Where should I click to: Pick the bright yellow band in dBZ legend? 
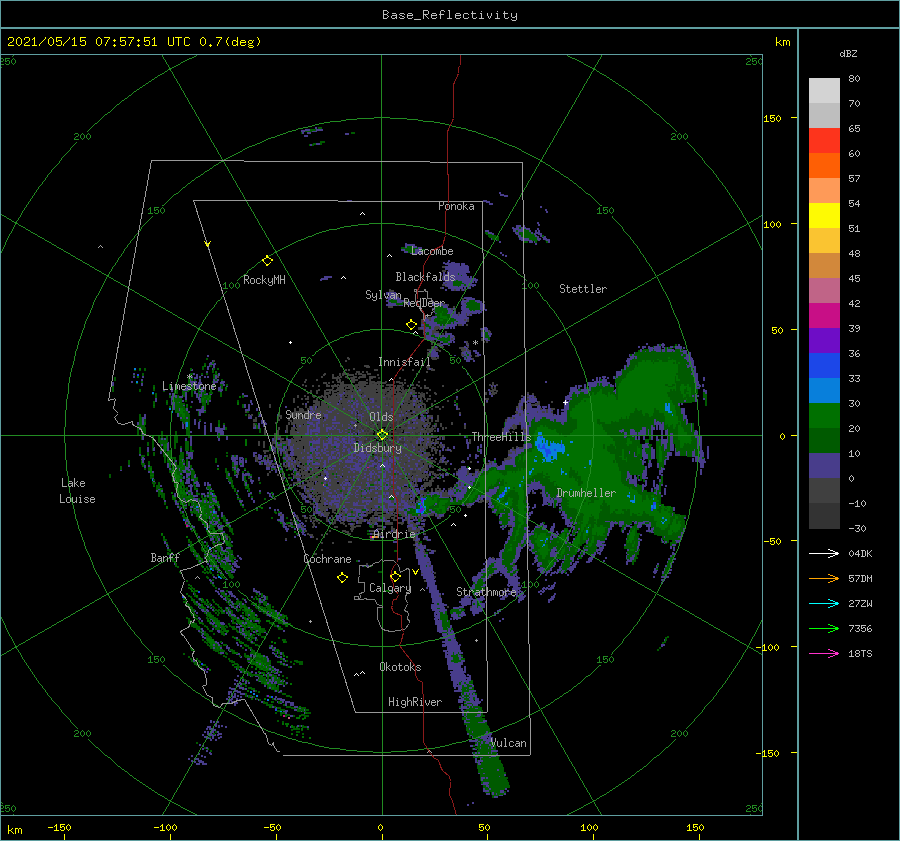(824, 216)
